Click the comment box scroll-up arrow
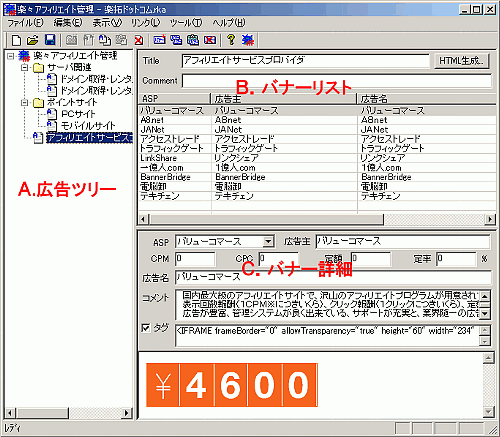Screen dimensions: 500x437 tap(485, 295)
